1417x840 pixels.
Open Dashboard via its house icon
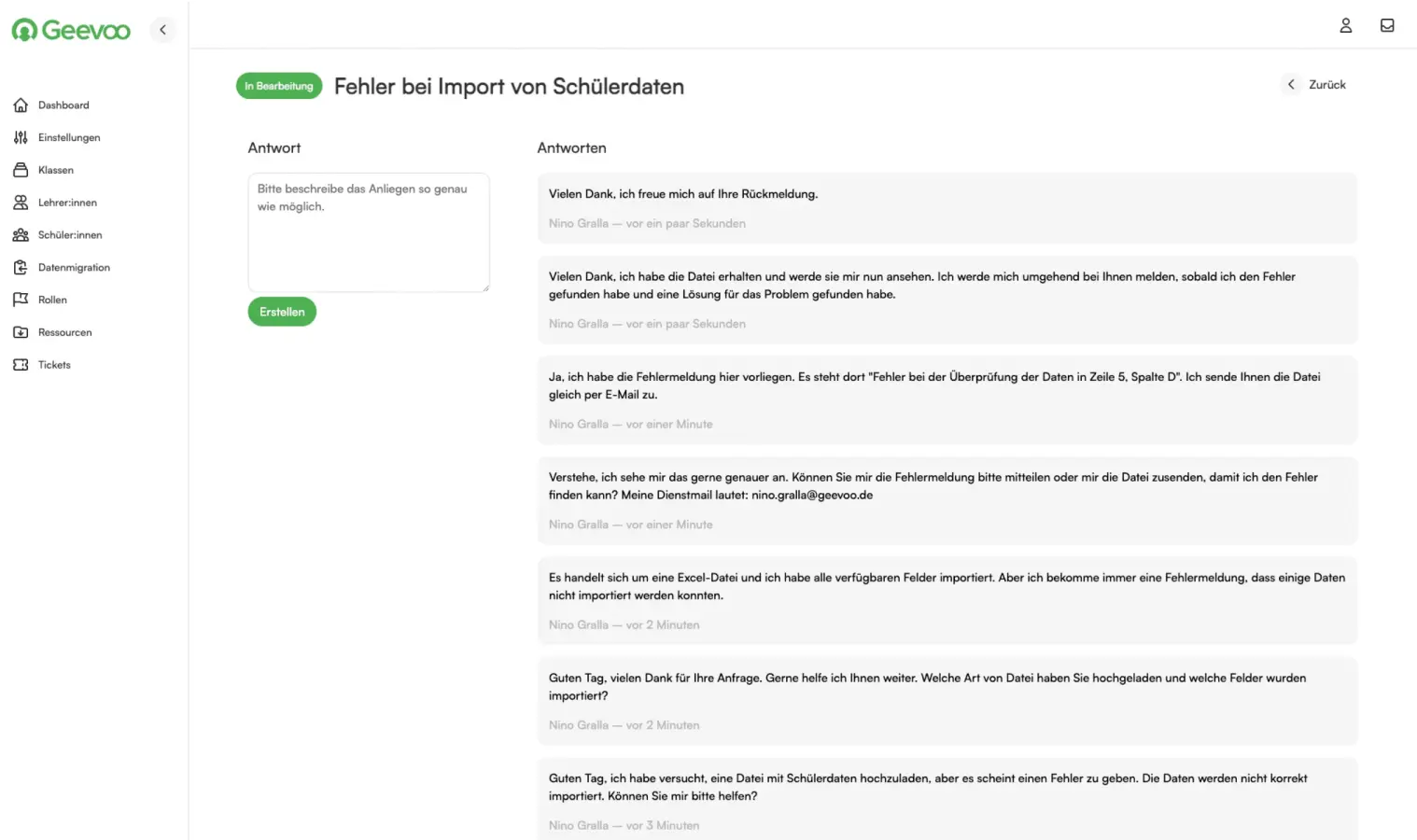point(21,105)
